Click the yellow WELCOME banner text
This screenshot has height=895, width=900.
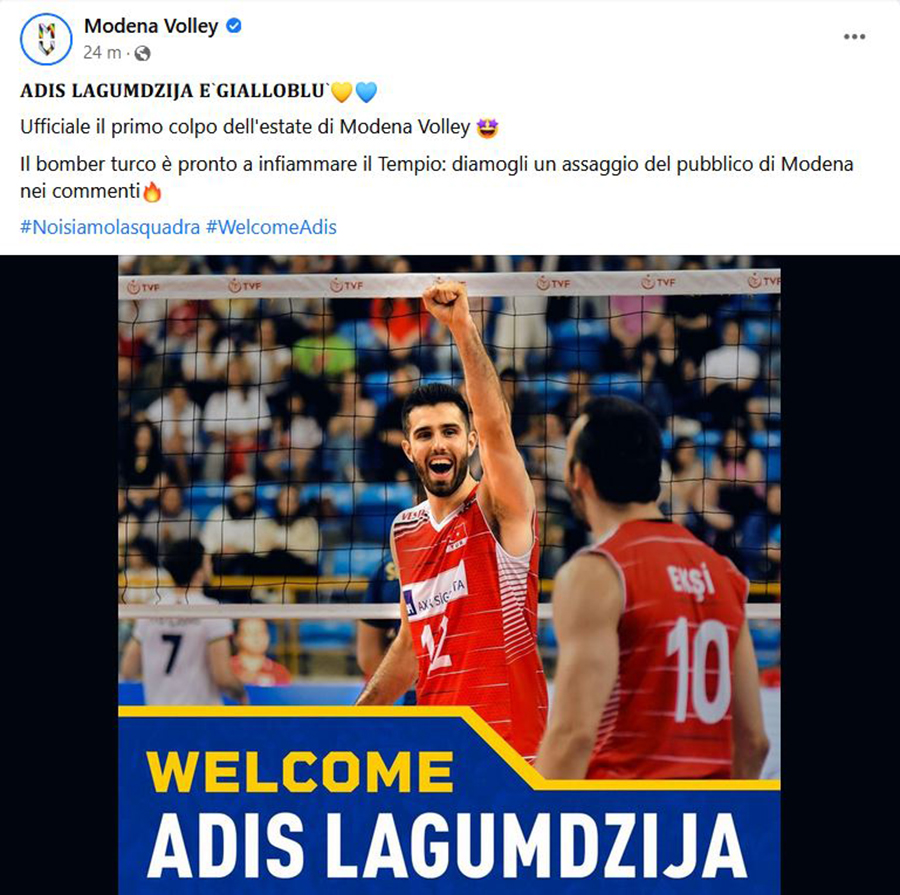[300, 772]
